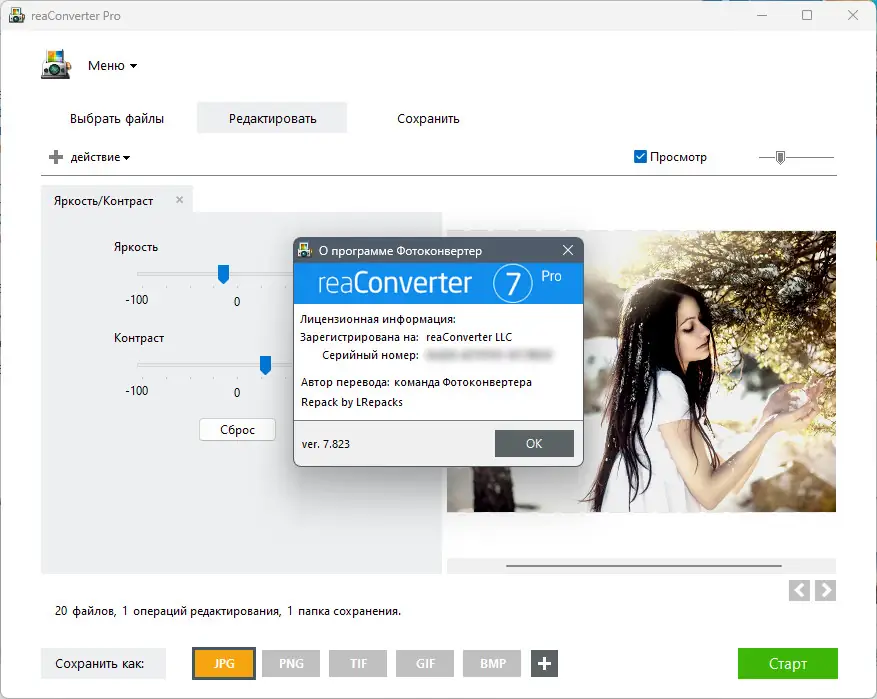Select TIF output format
The height and width of the screenshot is (699, 877).
coord(358,663)
